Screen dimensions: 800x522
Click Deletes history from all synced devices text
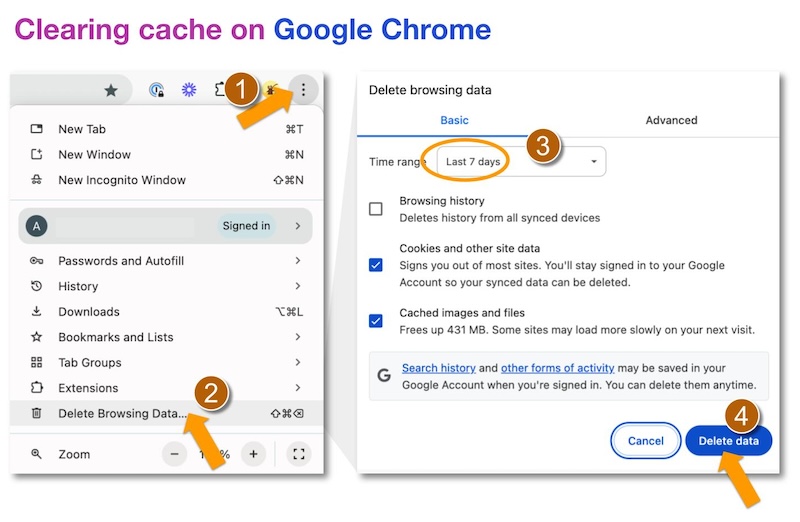pos(499,218)
